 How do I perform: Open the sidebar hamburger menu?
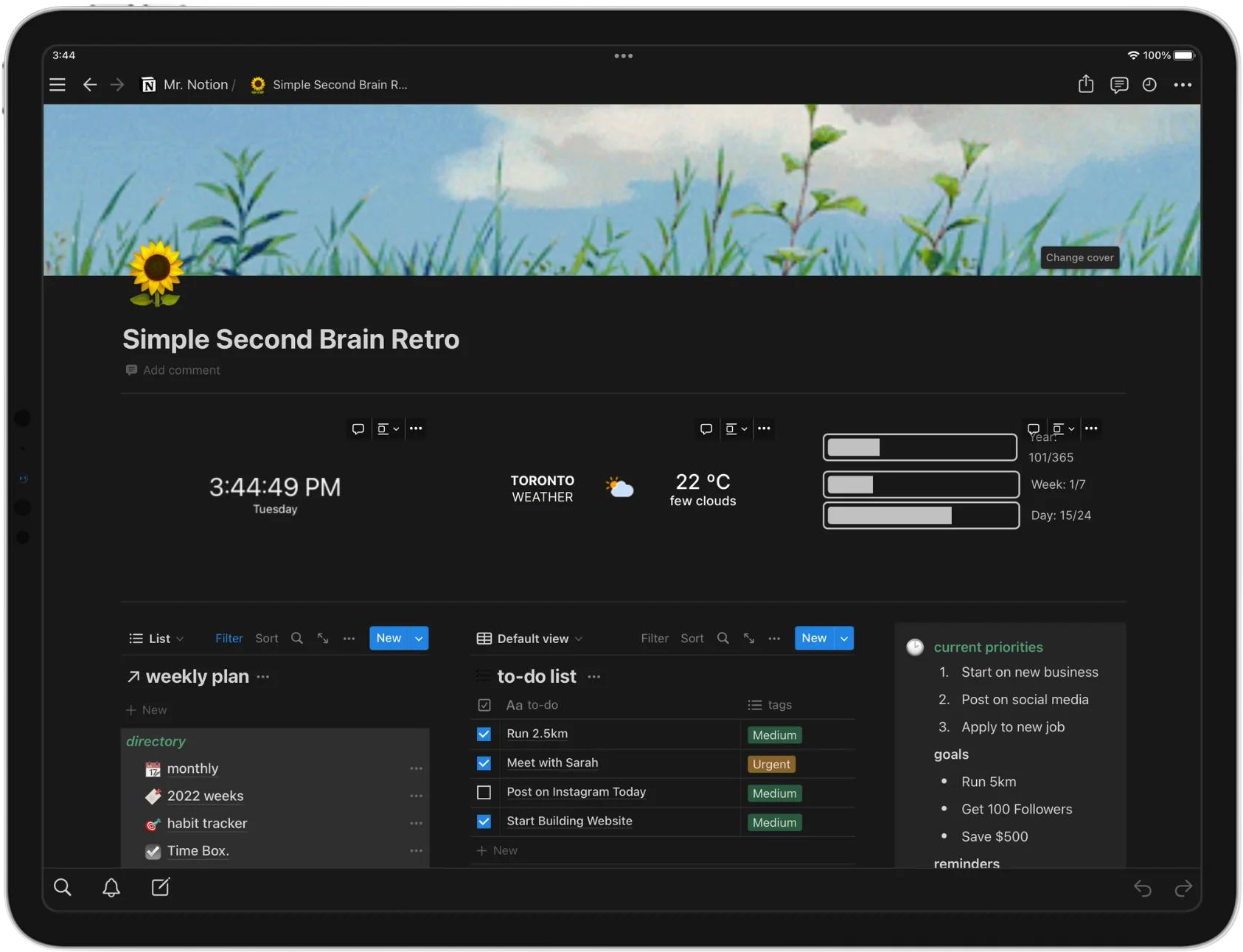click(58, 85)
